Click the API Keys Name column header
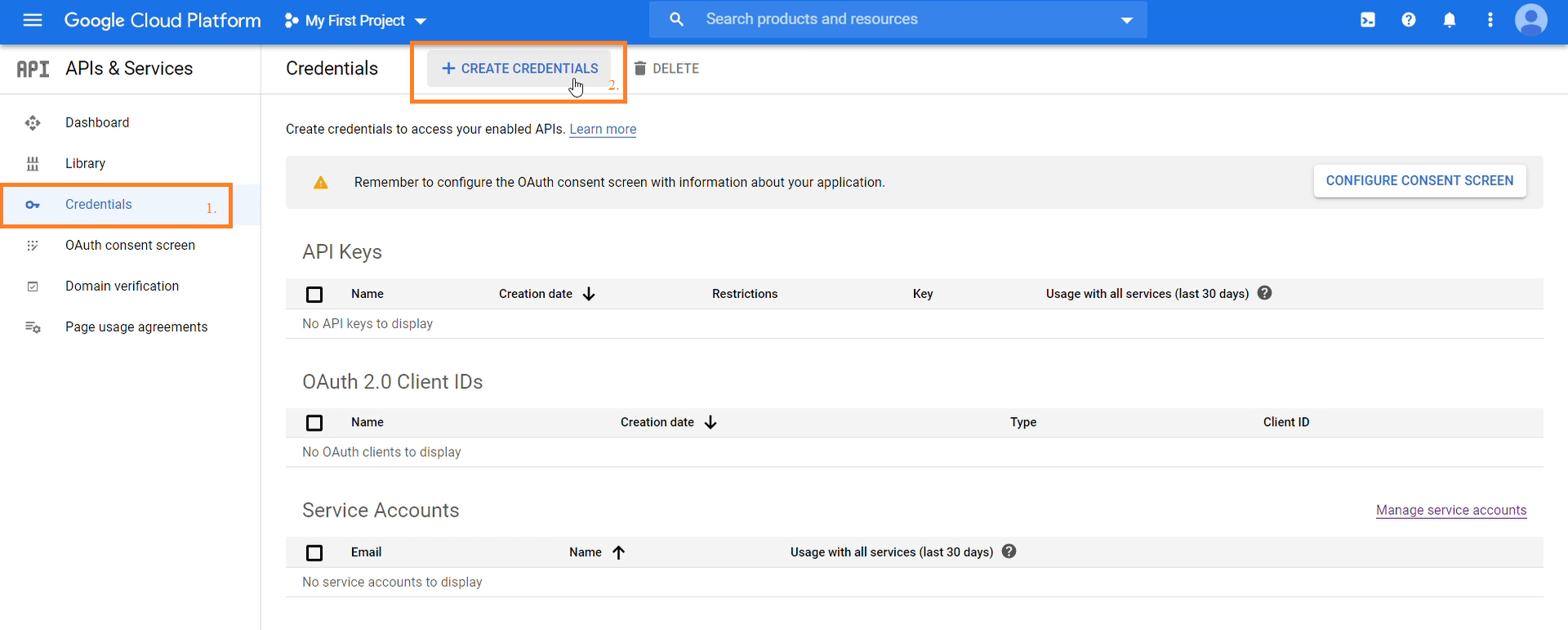1568x630 pixels. [367, 294]
